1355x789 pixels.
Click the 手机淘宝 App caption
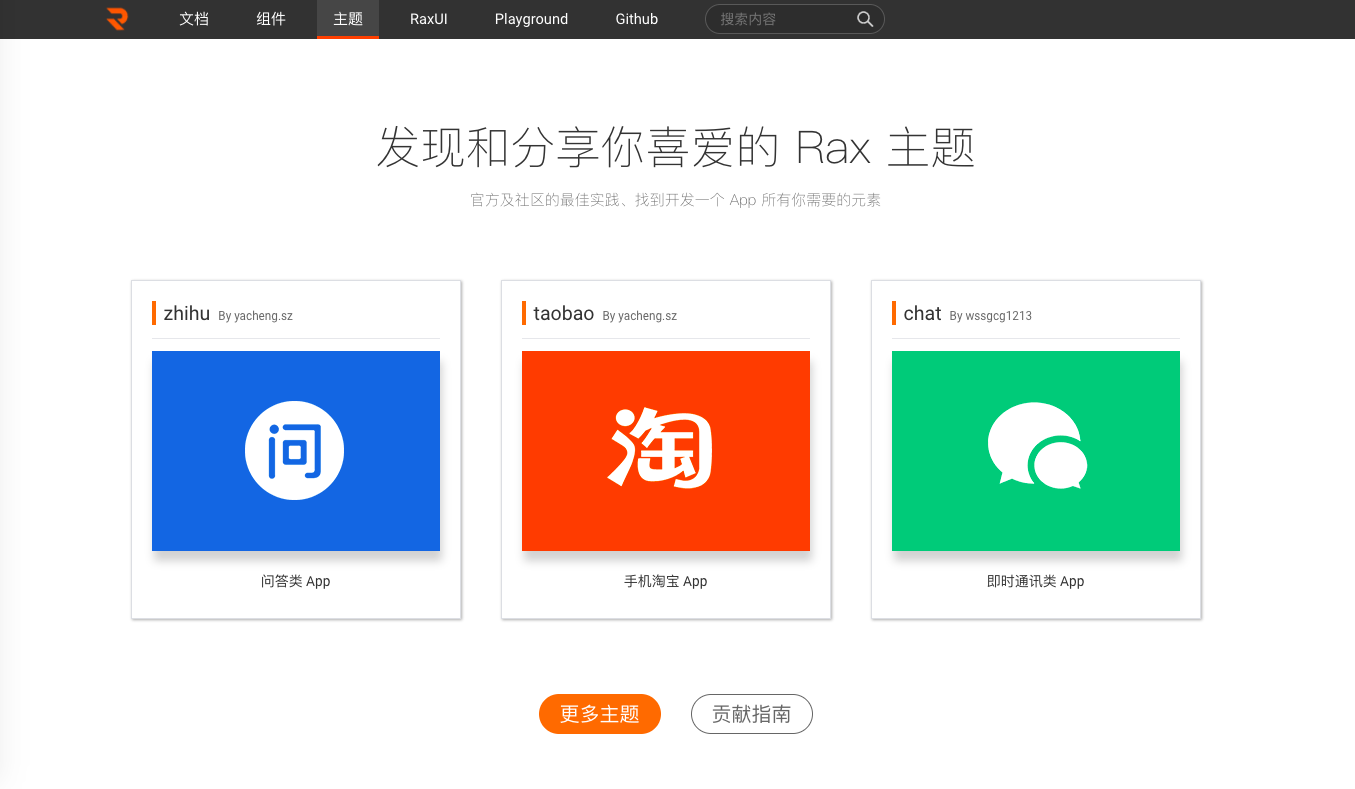tap(666, 581)
